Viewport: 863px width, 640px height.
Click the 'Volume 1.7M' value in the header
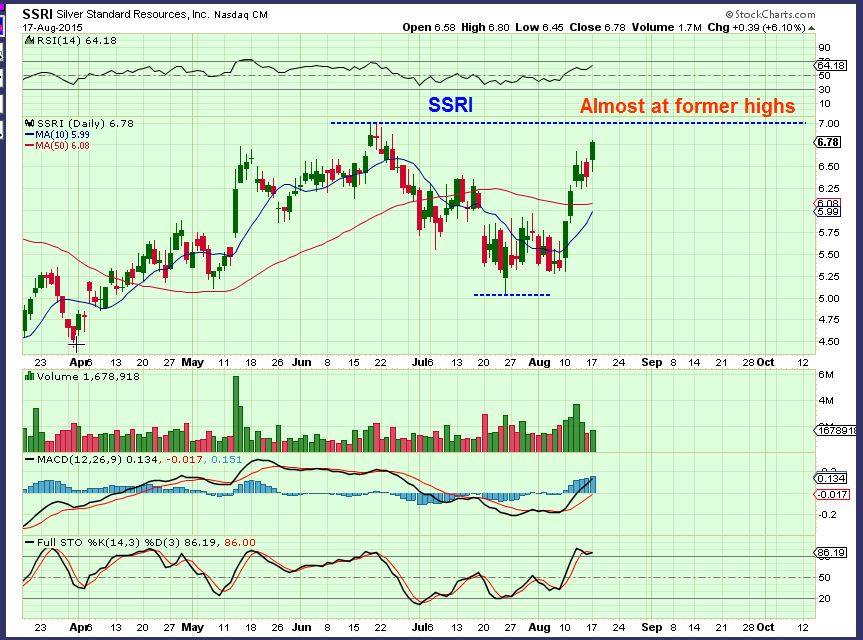pos(666,28)
